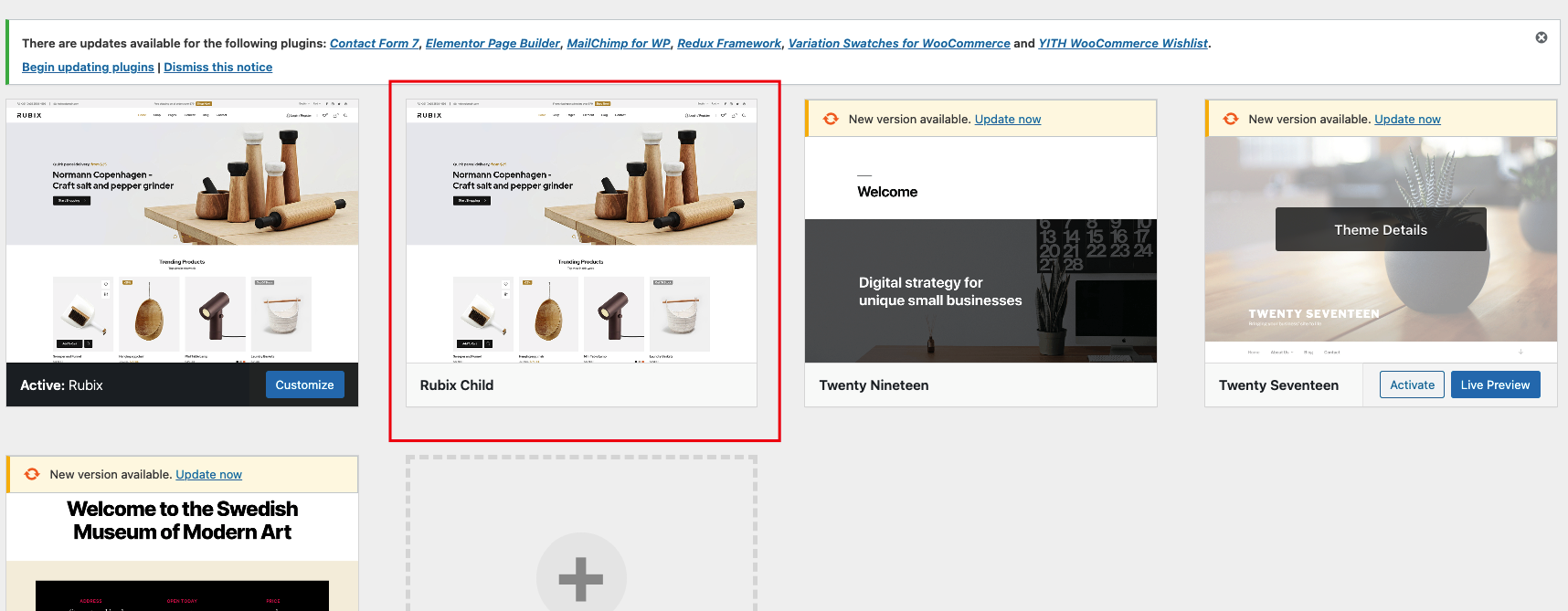
Task: Open Live Preview for Twenty Seventeen
Action: click(1495, 385)
